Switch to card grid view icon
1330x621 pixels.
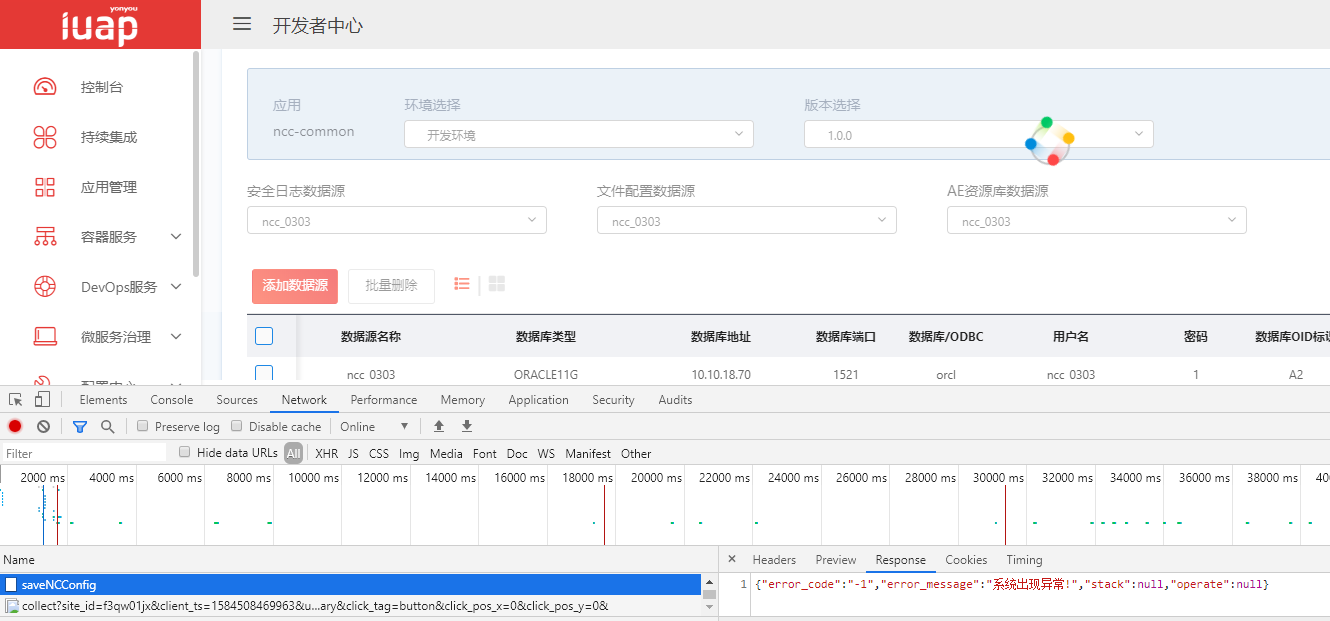click(x=497, y=284)
